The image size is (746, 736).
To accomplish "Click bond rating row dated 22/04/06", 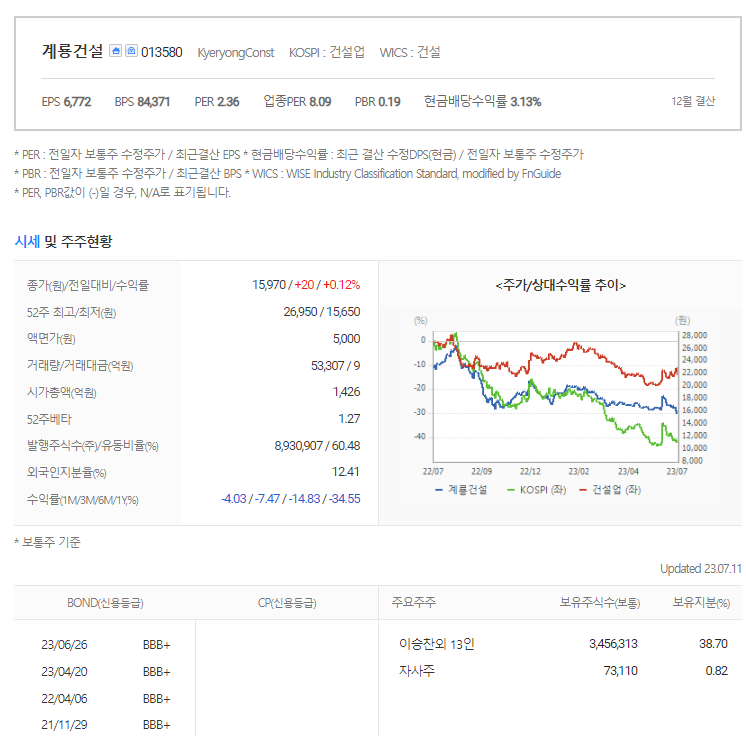I will pos(106,698).
